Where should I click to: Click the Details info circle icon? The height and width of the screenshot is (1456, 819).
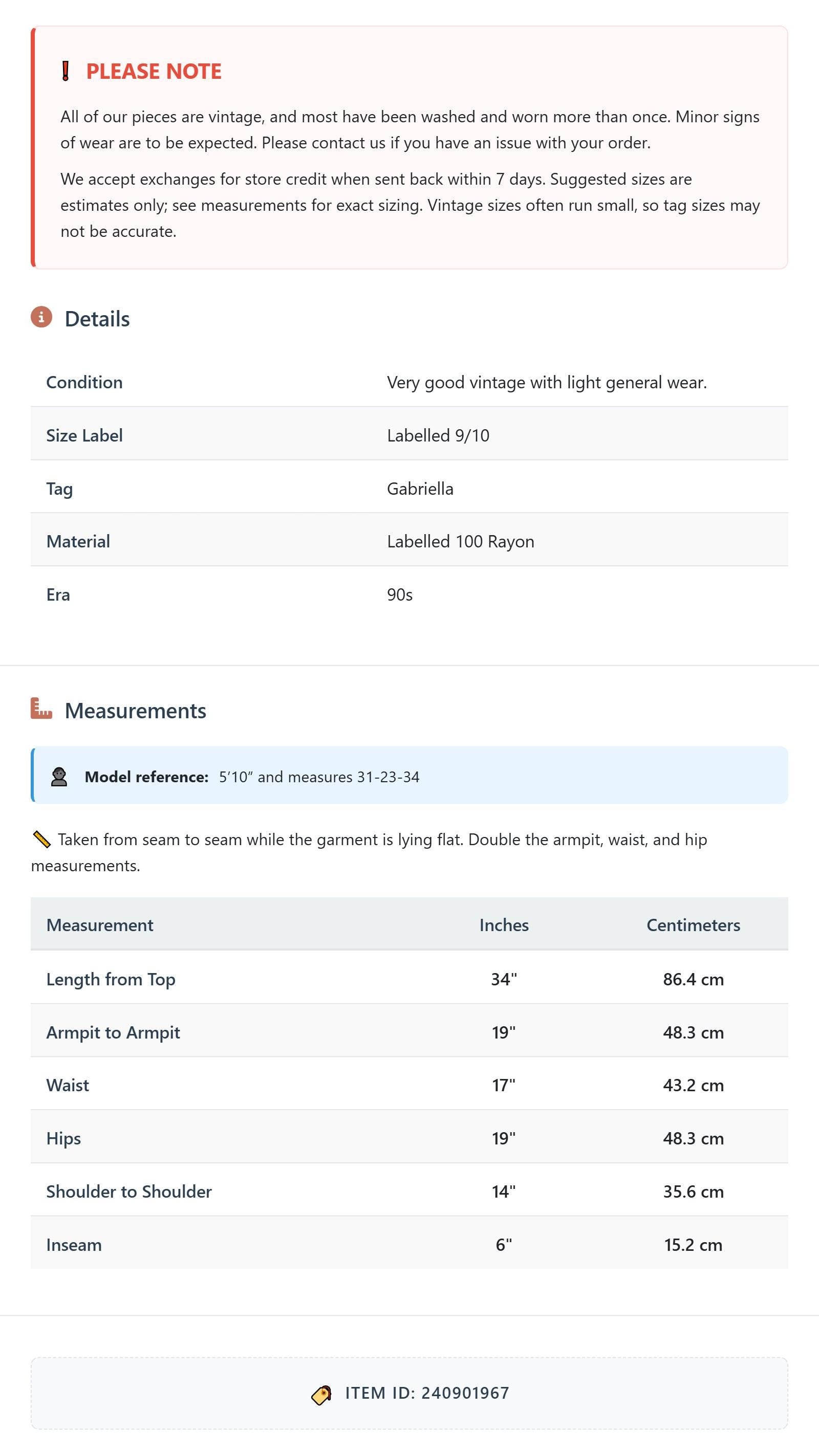[41, 317]
